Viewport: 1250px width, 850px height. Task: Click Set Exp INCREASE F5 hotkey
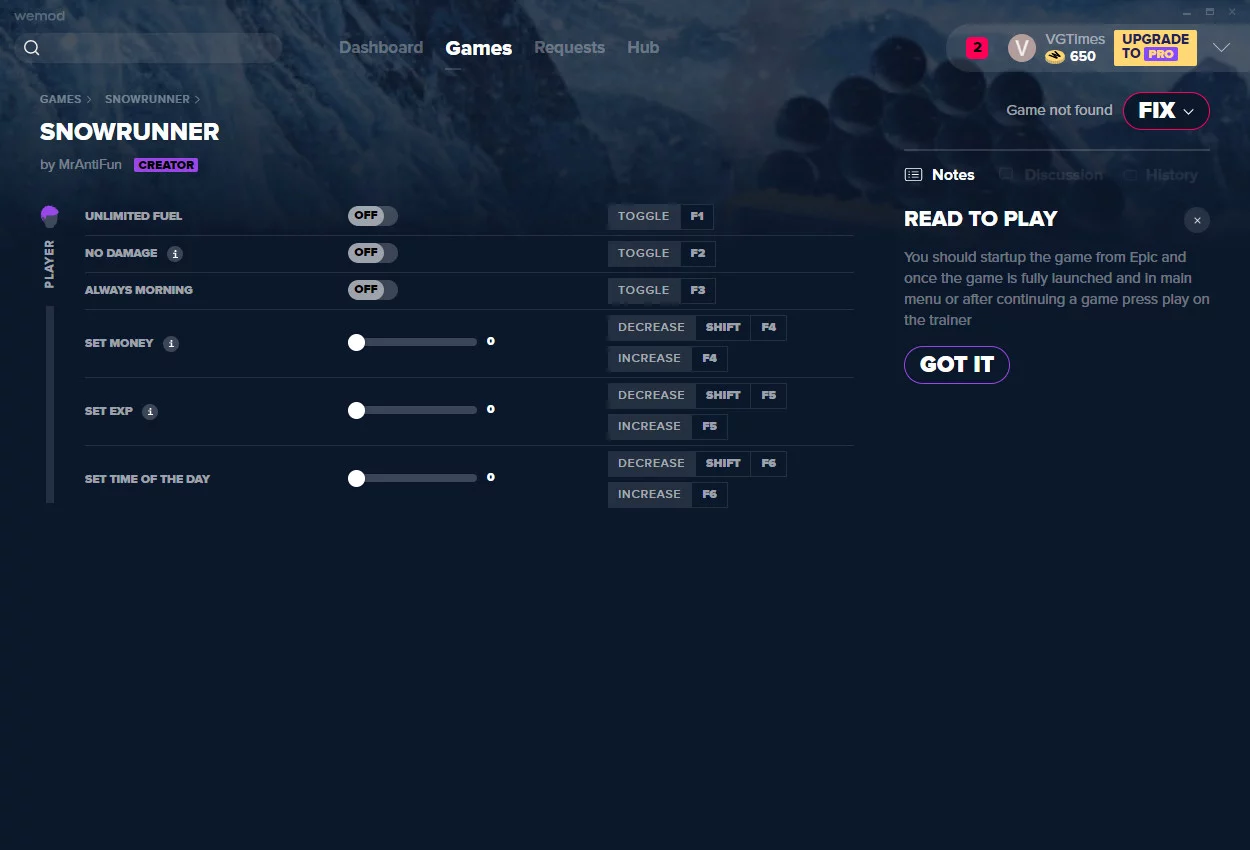(x=667, y=427)
